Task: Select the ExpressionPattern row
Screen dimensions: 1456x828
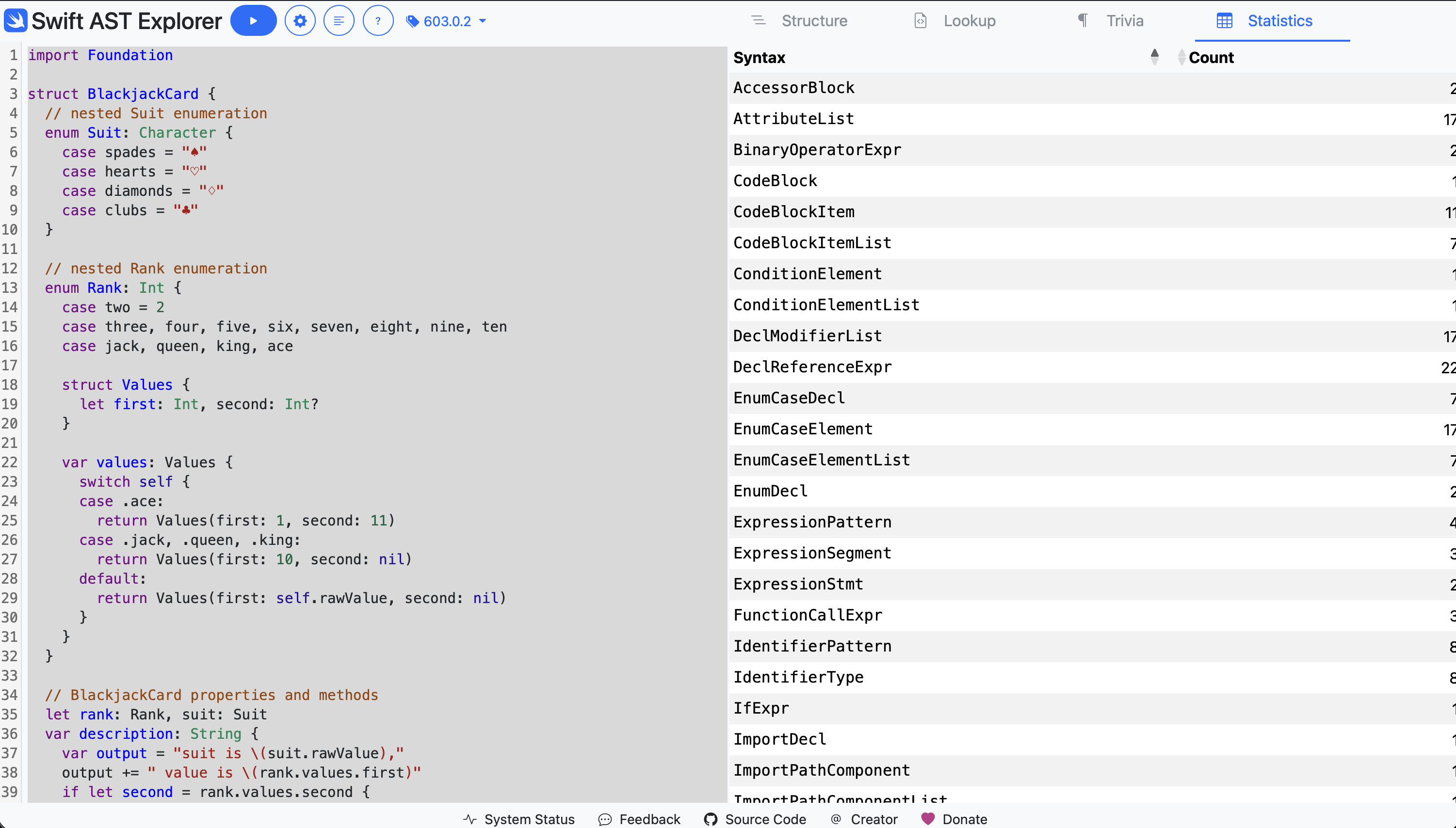Action: pyautogui.click(x=1092, y=522)
